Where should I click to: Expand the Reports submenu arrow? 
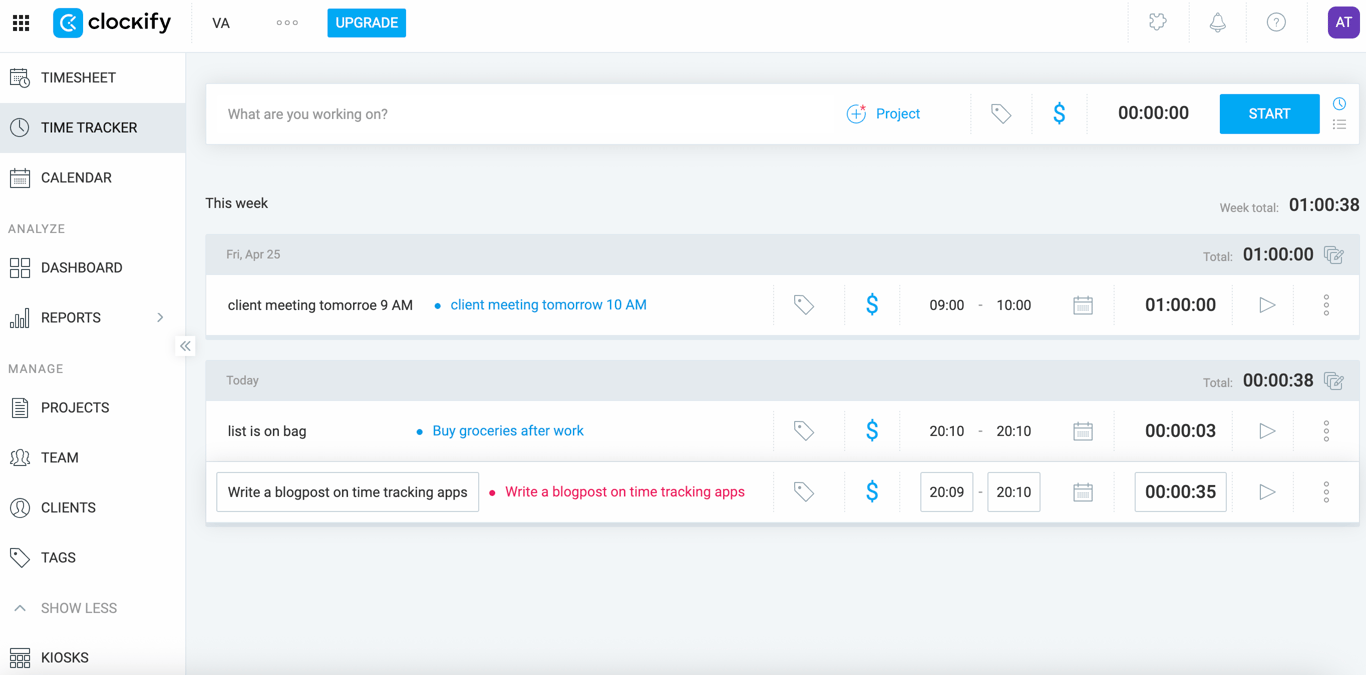(x=160, y=318)
